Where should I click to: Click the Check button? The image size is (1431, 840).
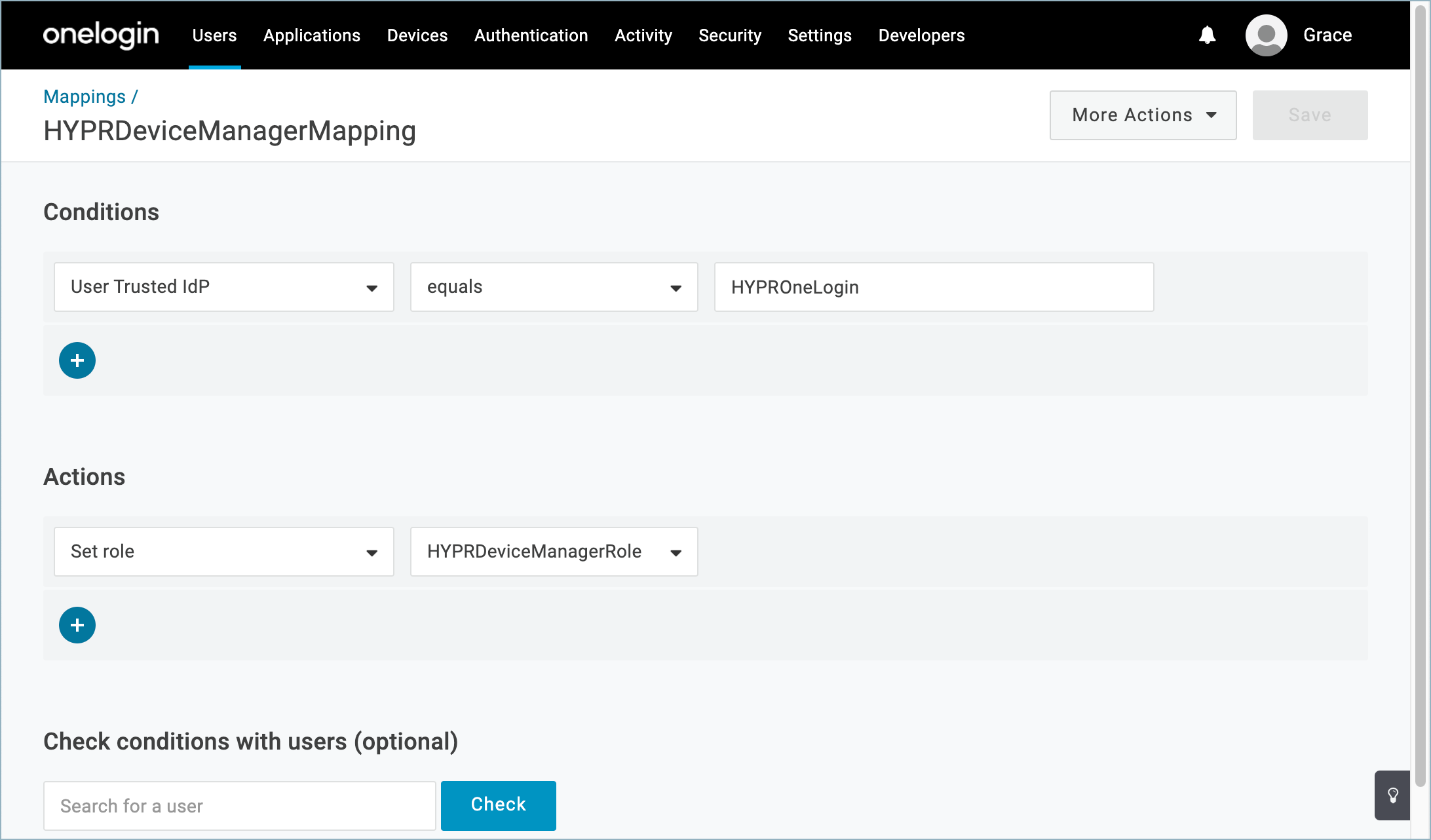499,806
